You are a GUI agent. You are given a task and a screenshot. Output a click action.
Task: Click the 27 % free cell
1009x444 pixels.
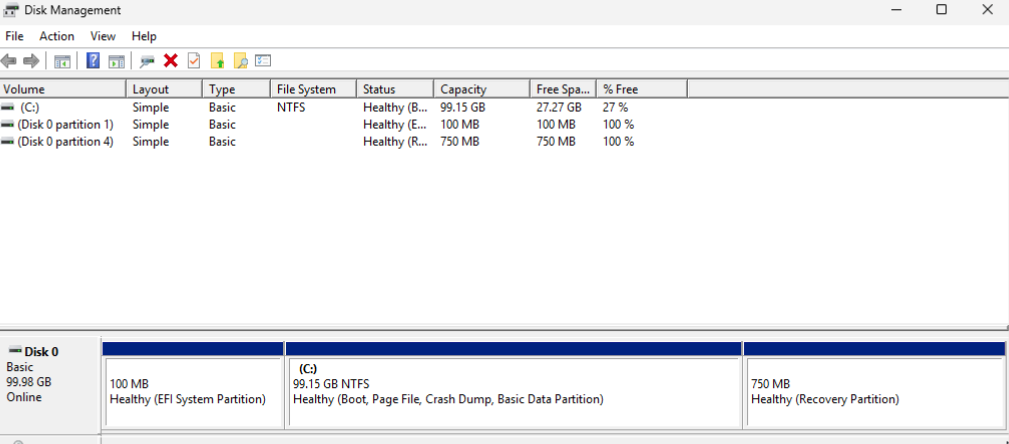(x=616, y=107)
